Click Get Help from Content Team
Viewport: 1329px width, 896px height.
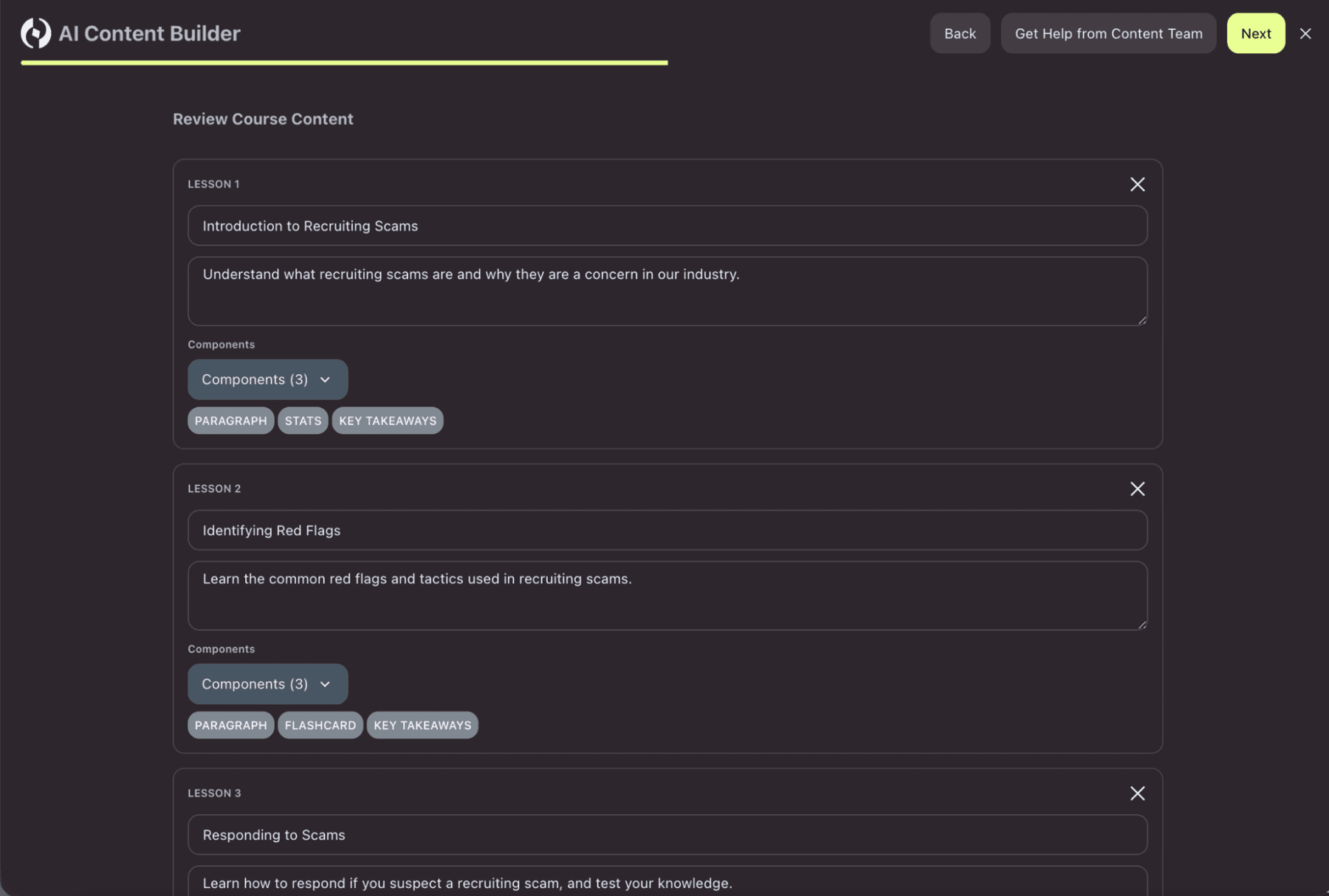(x=1108, y=33)
